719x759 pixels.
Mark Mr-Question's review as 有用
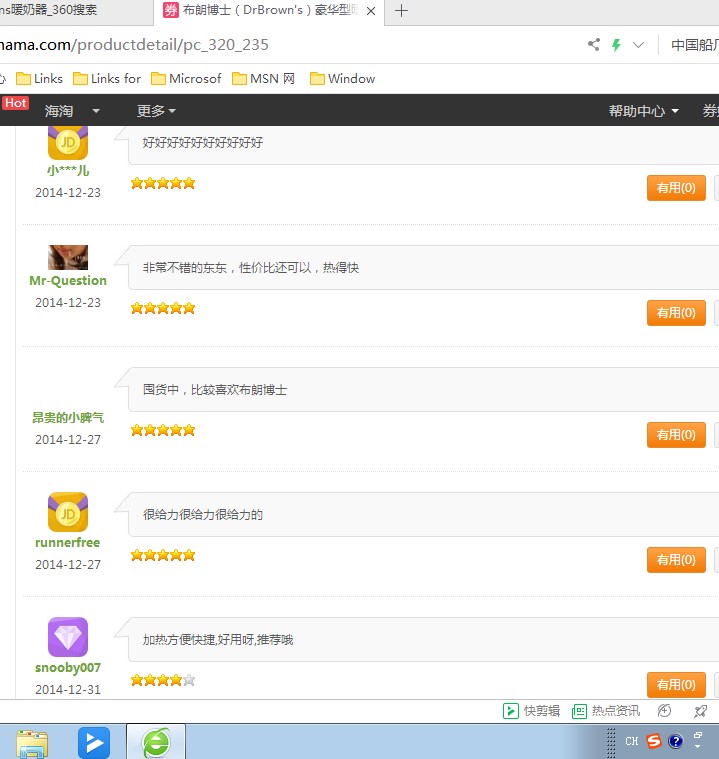click(x=676, y=313)
